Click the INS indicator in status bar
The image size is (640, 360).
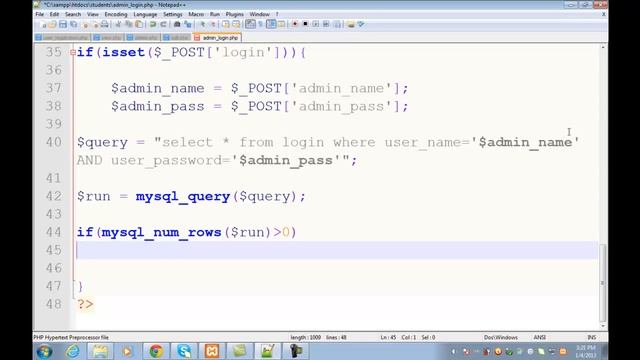pyautogui.click(x=591, y=338)
